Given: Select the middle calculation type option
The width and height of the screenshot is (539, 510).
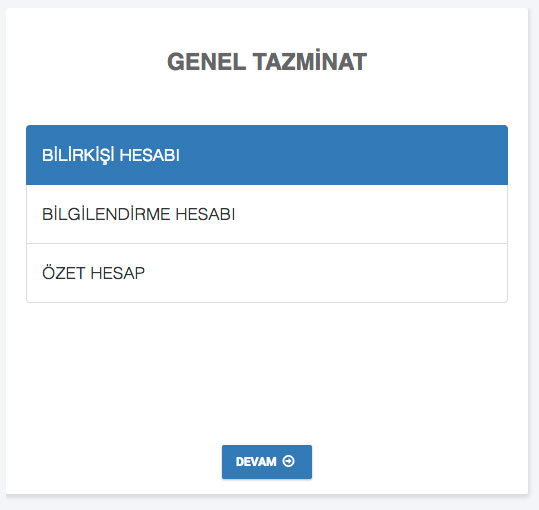Looking at the screenshot, I should pyautogui.click(x=267, y=214).
